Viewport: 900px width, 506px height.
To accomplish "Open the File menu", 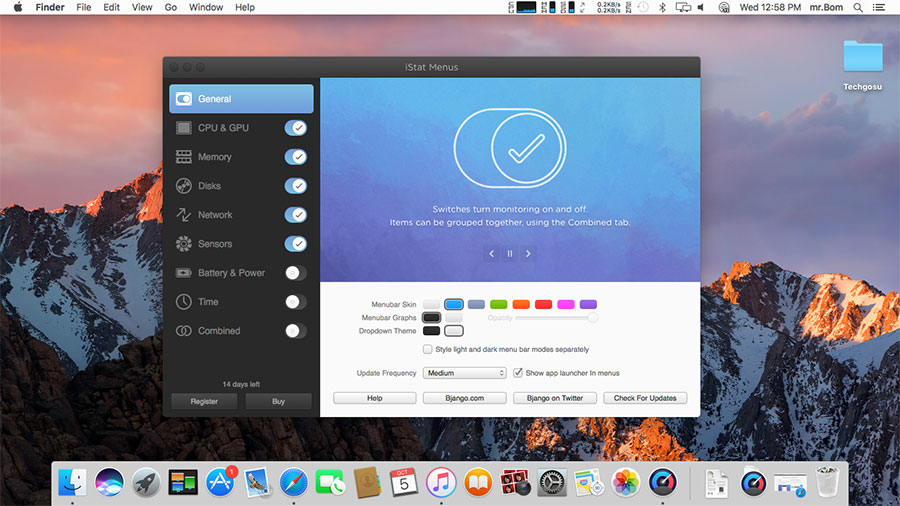I will click(84, 7).
